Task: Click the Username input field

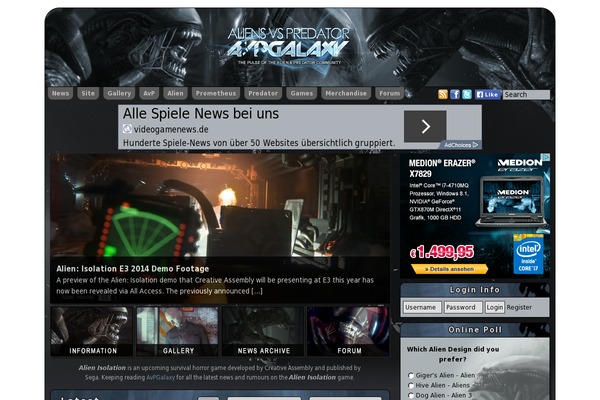Action: pyautogui.click(x=421, y=308)
